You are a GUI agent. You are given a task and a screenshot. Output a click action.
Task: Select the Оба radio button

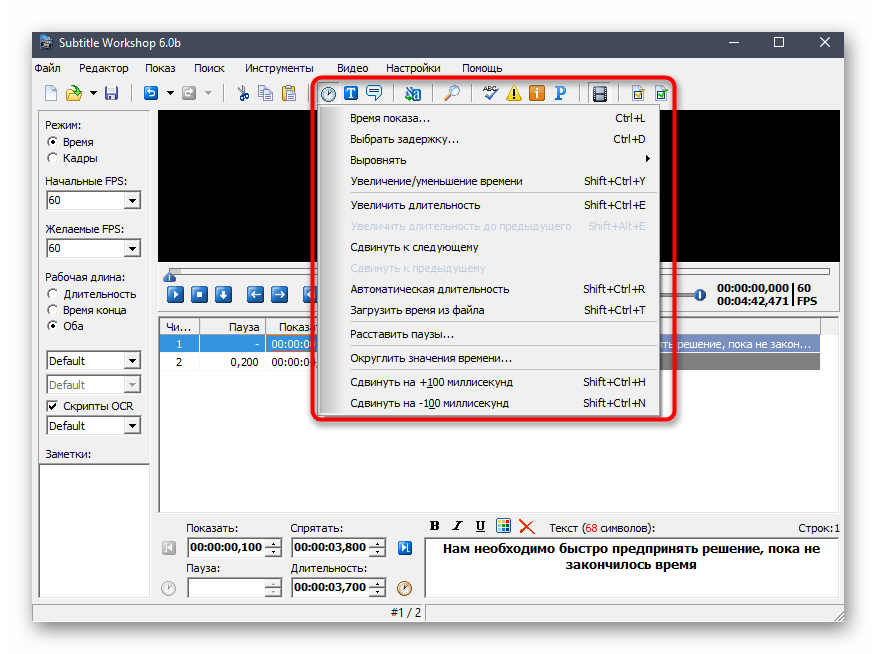coord(53,326)
